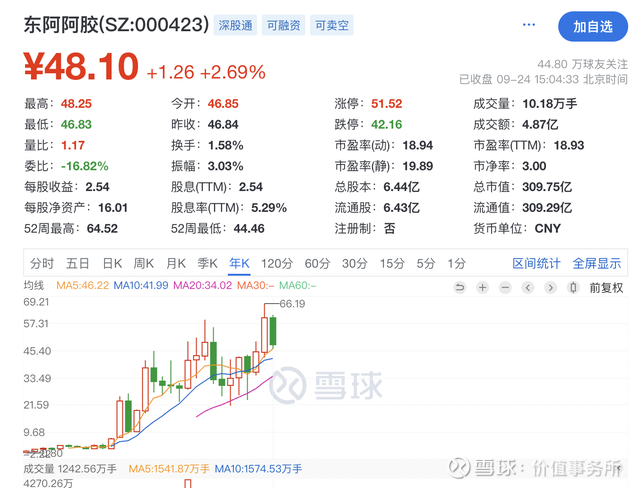Select the 可融资 tag
This screenshot has width=640, height=488.
pyautogui.click(x=284, y=25)
